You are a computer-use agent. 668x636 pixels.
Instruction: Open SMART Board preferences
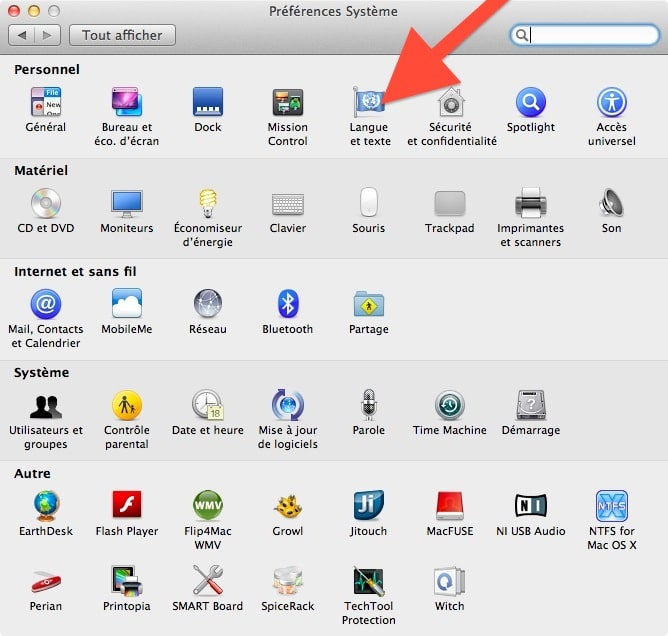[207, 580]
